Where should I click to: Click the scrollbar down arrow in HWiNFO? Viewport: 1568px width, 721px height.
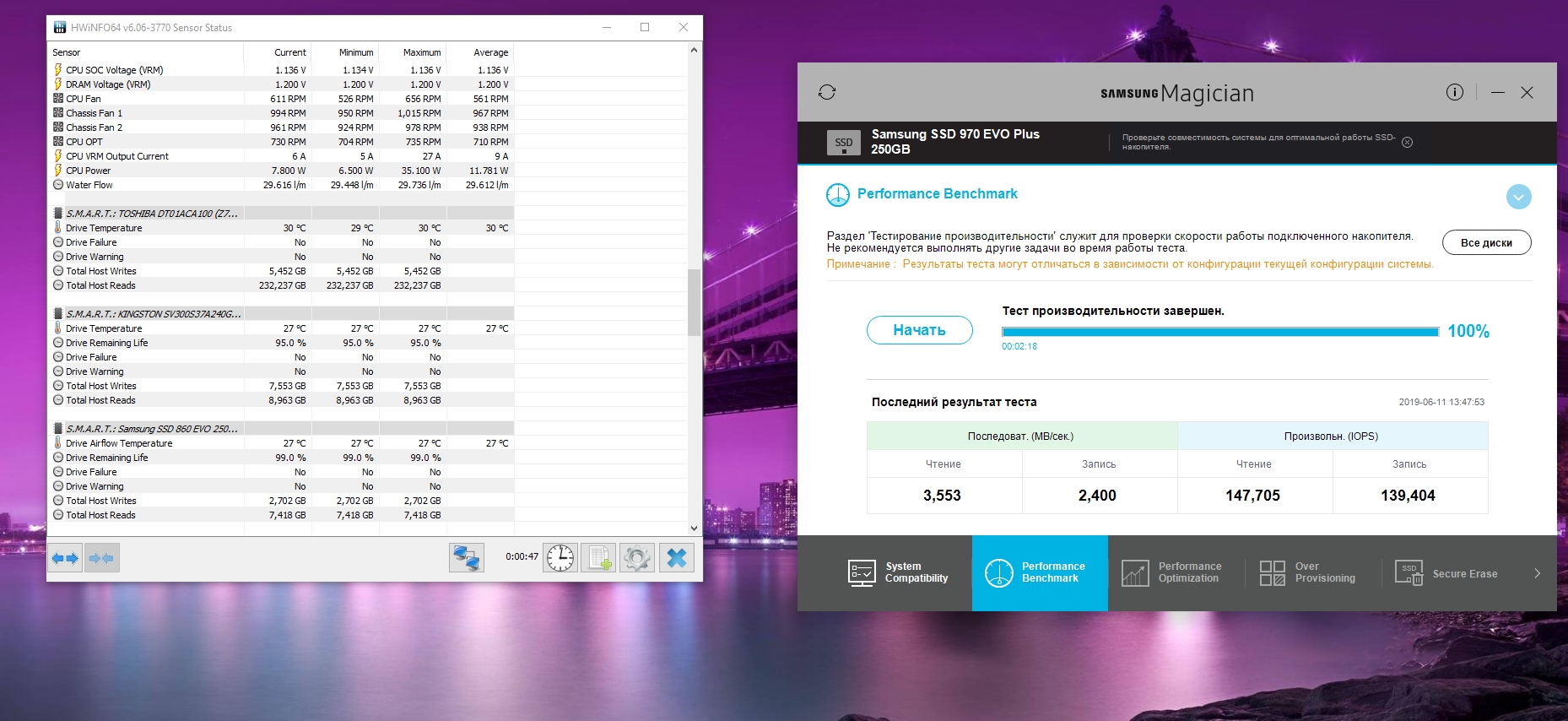tap(694, 529)
